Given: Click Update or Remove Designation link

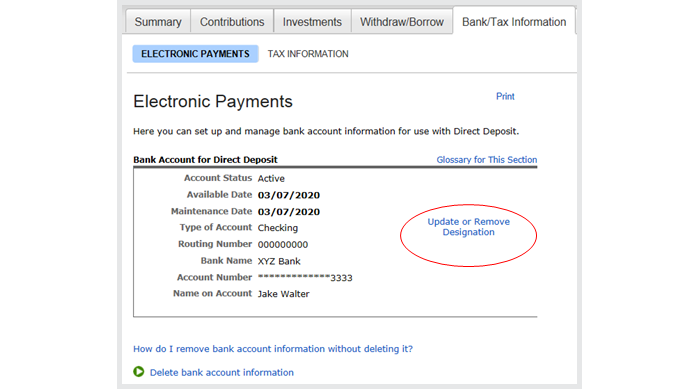Looking at the screenshot, I should [x=468, y=227].
